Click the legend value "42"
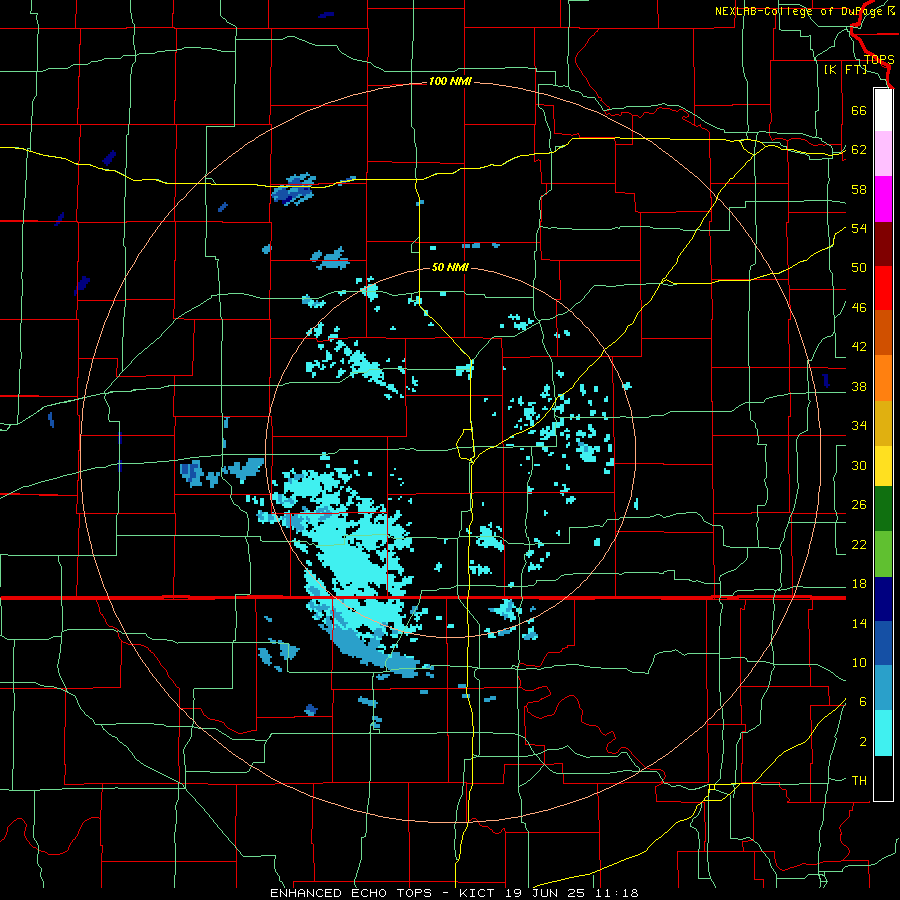The width and height of the screenshot is (900, 900). coord(859,347)
